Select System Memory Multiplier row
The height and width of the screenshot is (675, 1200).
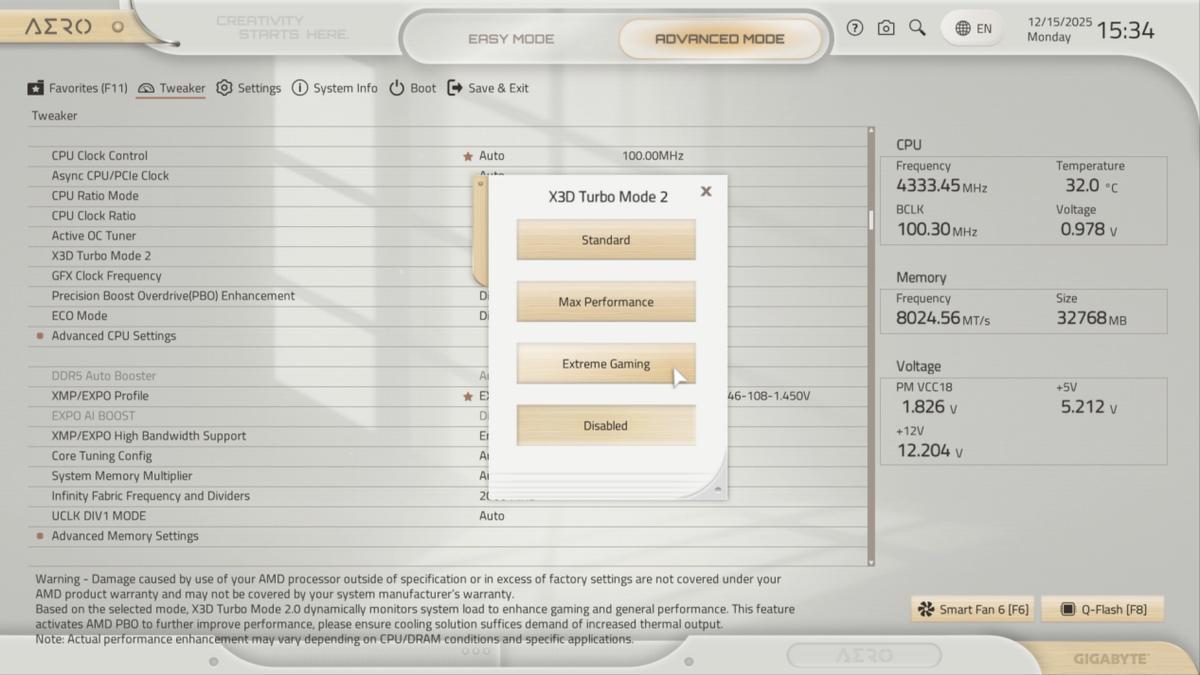448,476
